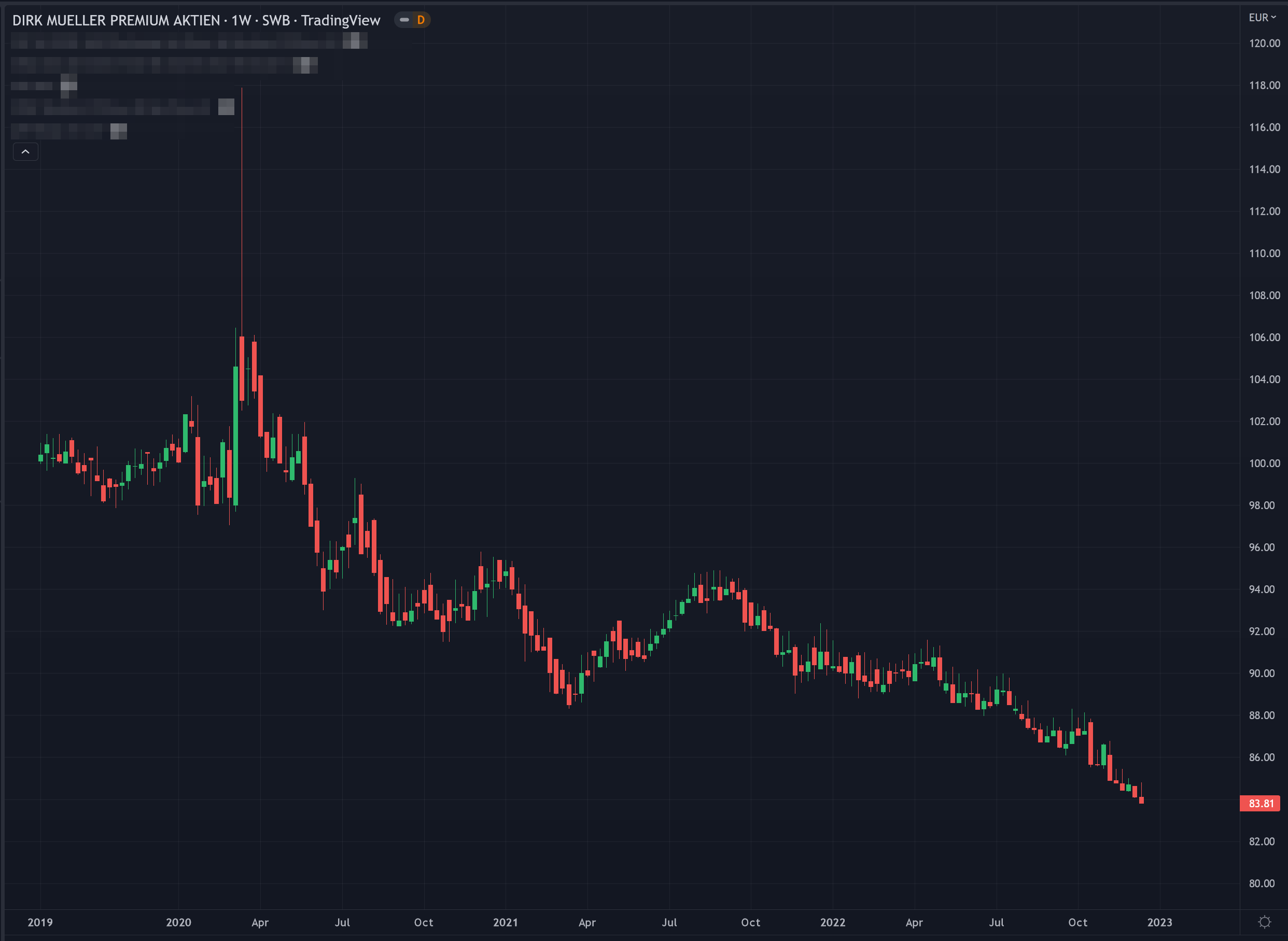Image resolution: width=1288 pixels, height=941 pixels.
Task: Click the 2023 time axis label
Action: point(1159,922)
